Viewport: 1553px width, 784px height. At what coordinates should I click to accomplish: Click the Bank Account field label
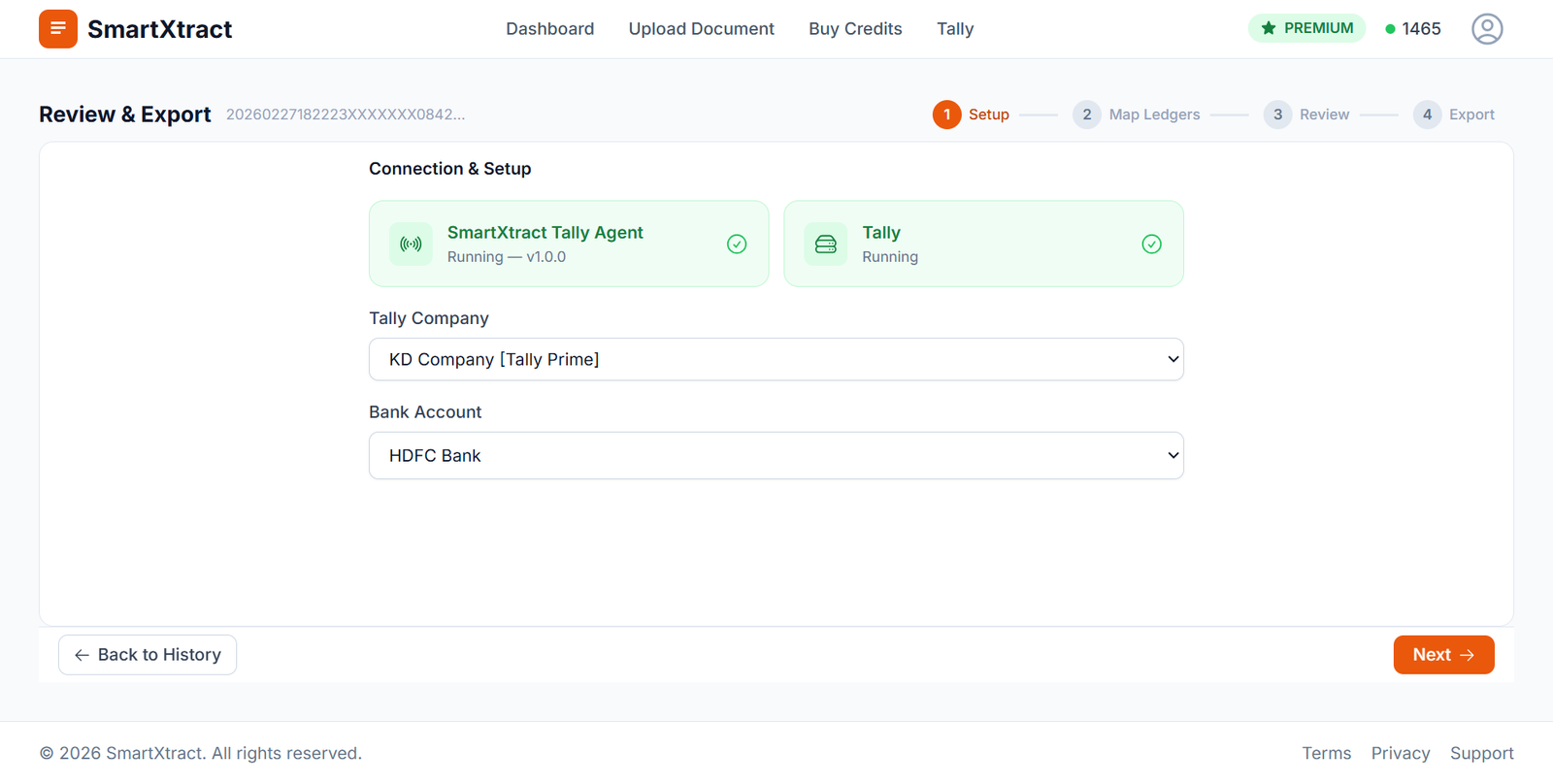[425, 412]
